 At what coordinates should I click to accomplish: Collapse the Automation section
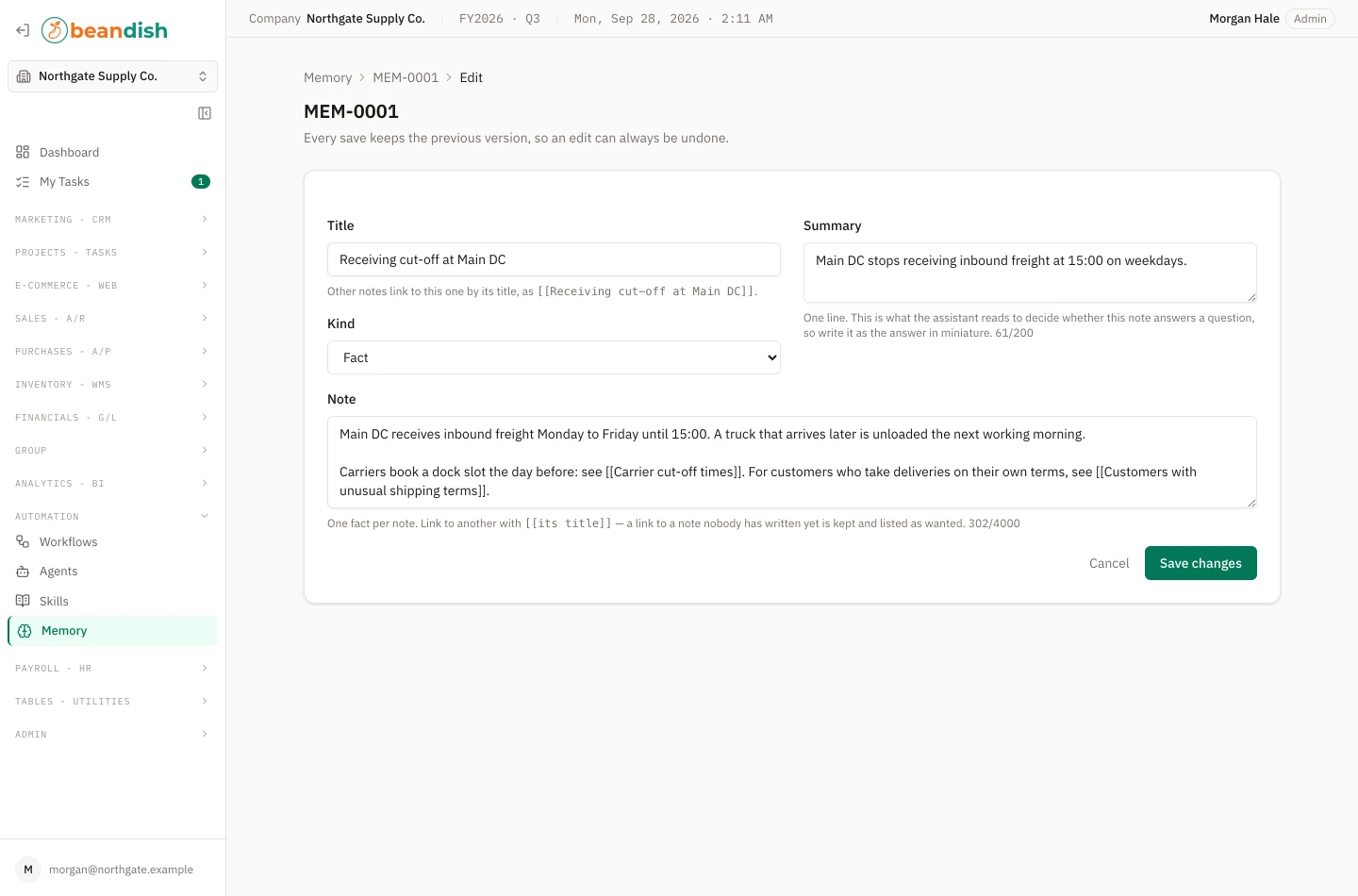point(112,516)
